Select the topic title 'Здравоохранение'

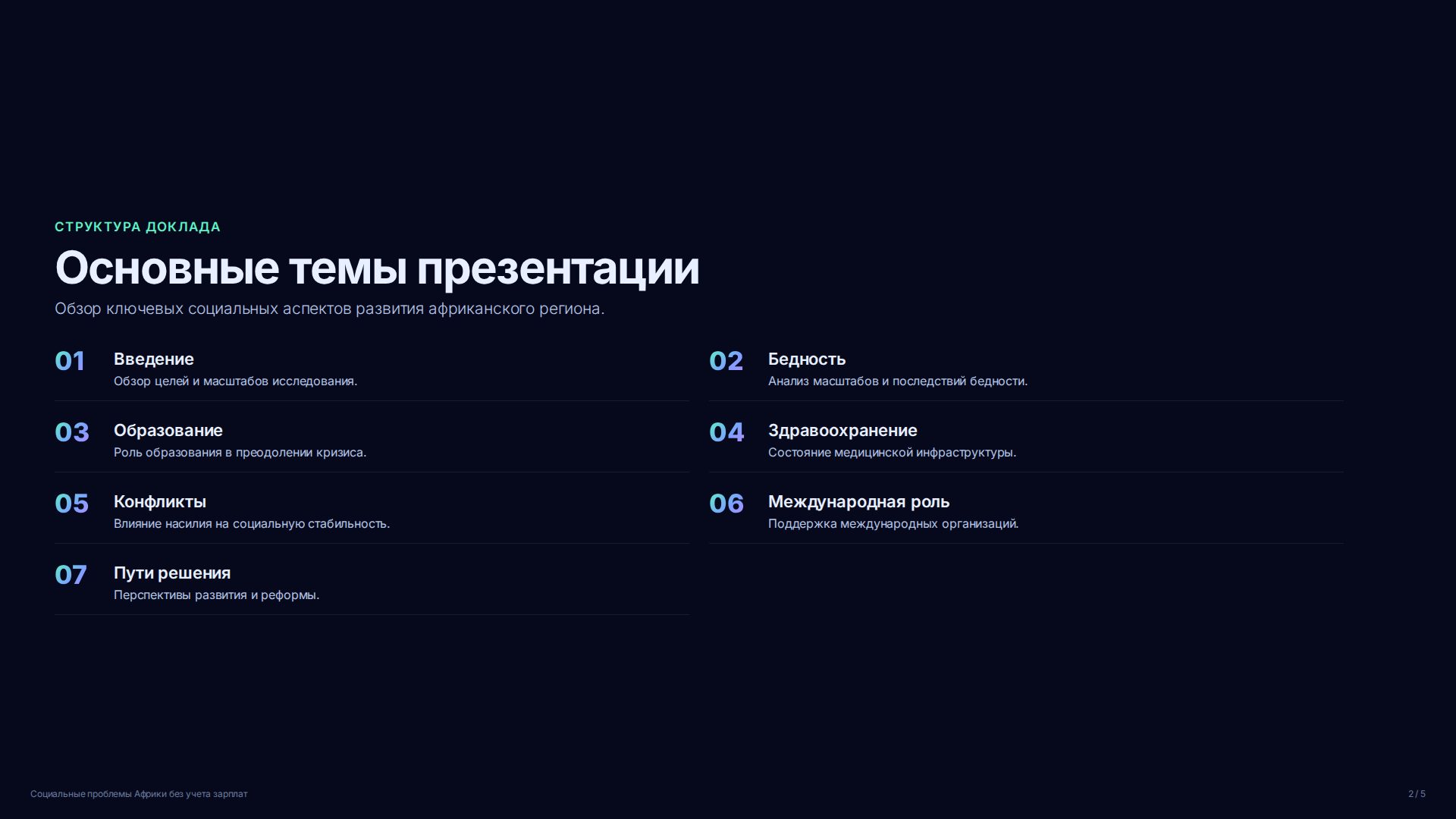click(x=843, y=431)
